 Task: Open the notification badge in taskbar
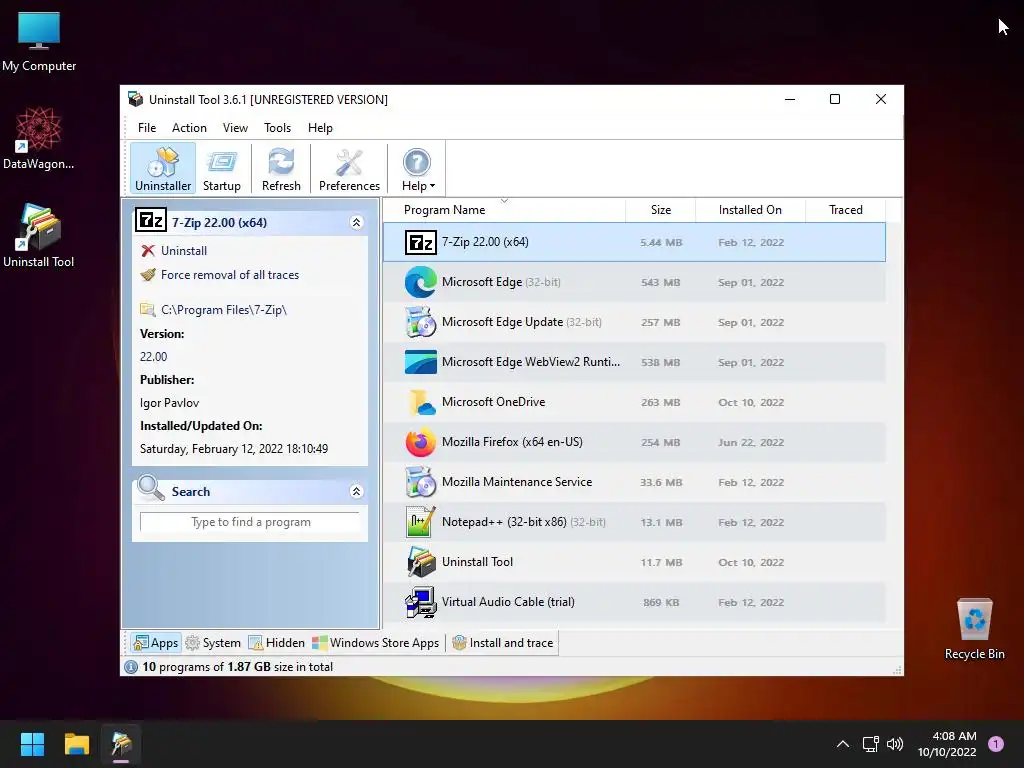(996, 744)
